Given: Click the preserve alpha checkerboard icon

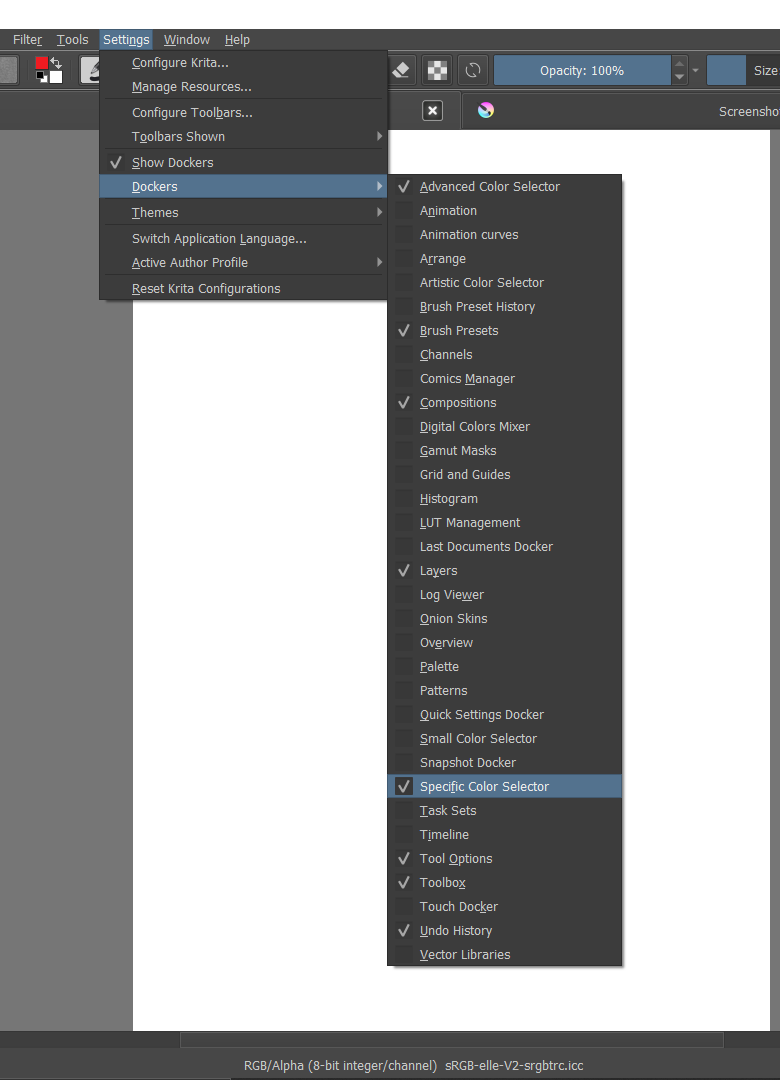Looking at the screenshot, I should click(x=437, y=70).
